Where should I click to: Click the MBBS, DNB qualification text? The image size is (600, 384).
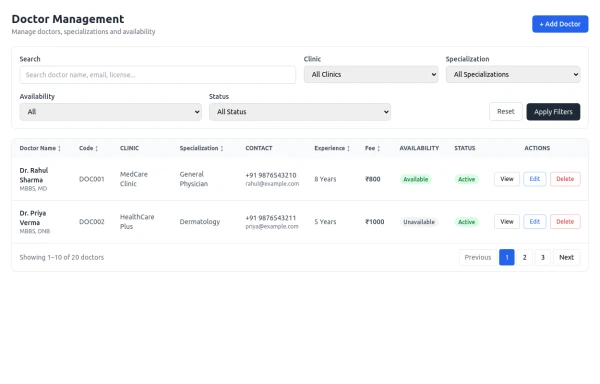(35, 231)
